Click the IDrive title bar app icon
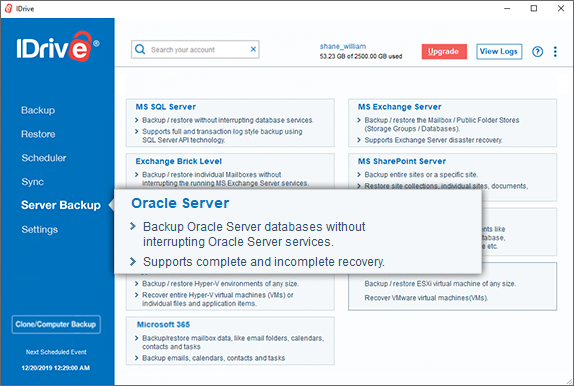This screenshot has height=386, width=574. [8, 8]
